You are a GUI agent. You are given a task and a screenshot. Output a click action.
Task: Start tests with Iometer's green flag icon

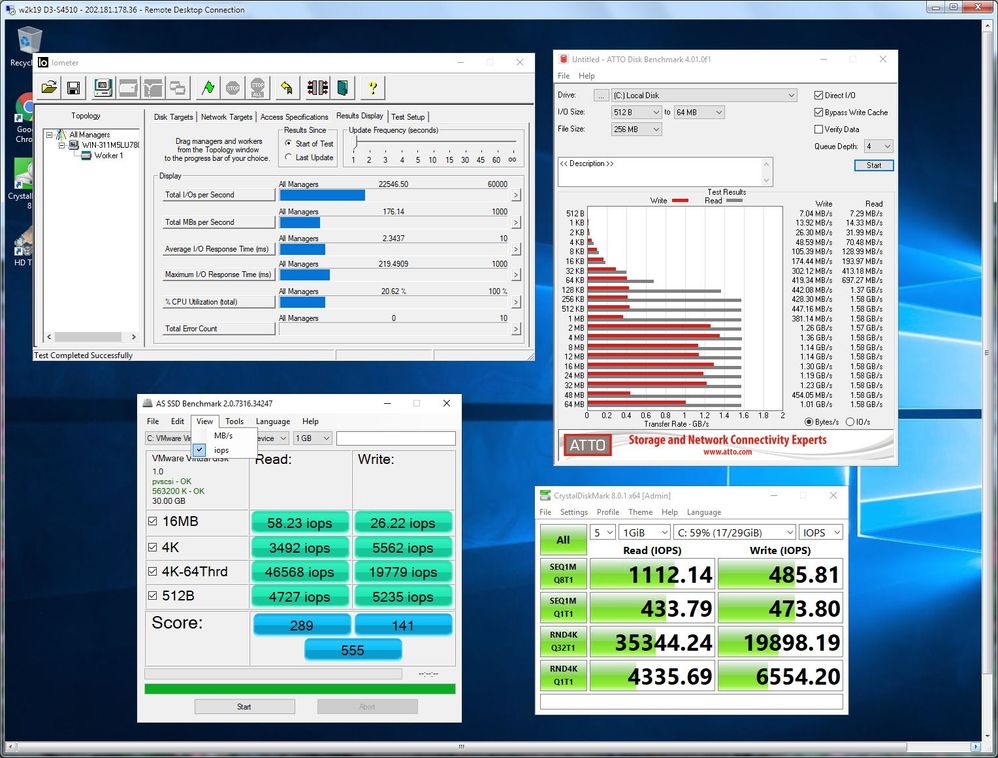coord(208,88)
